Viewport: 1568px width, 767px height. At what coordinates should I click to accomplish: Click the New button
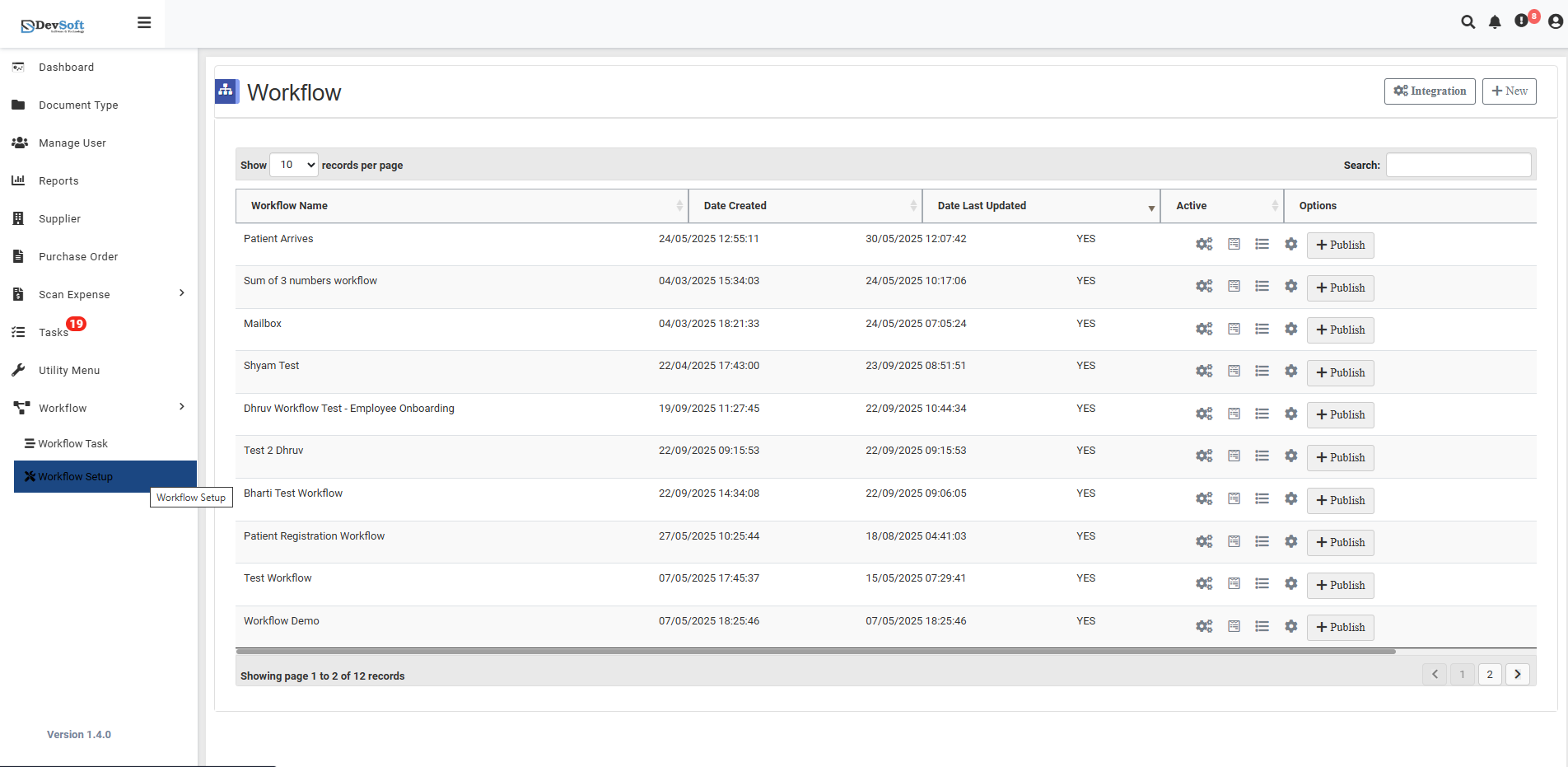1509,91
